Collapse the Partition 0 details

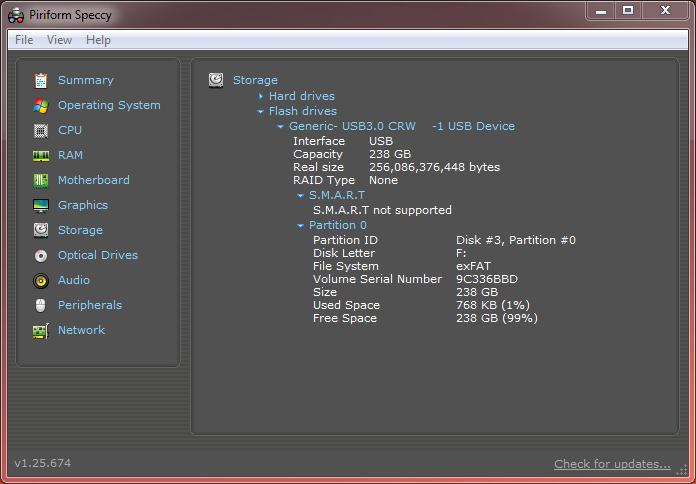point(300,226)
